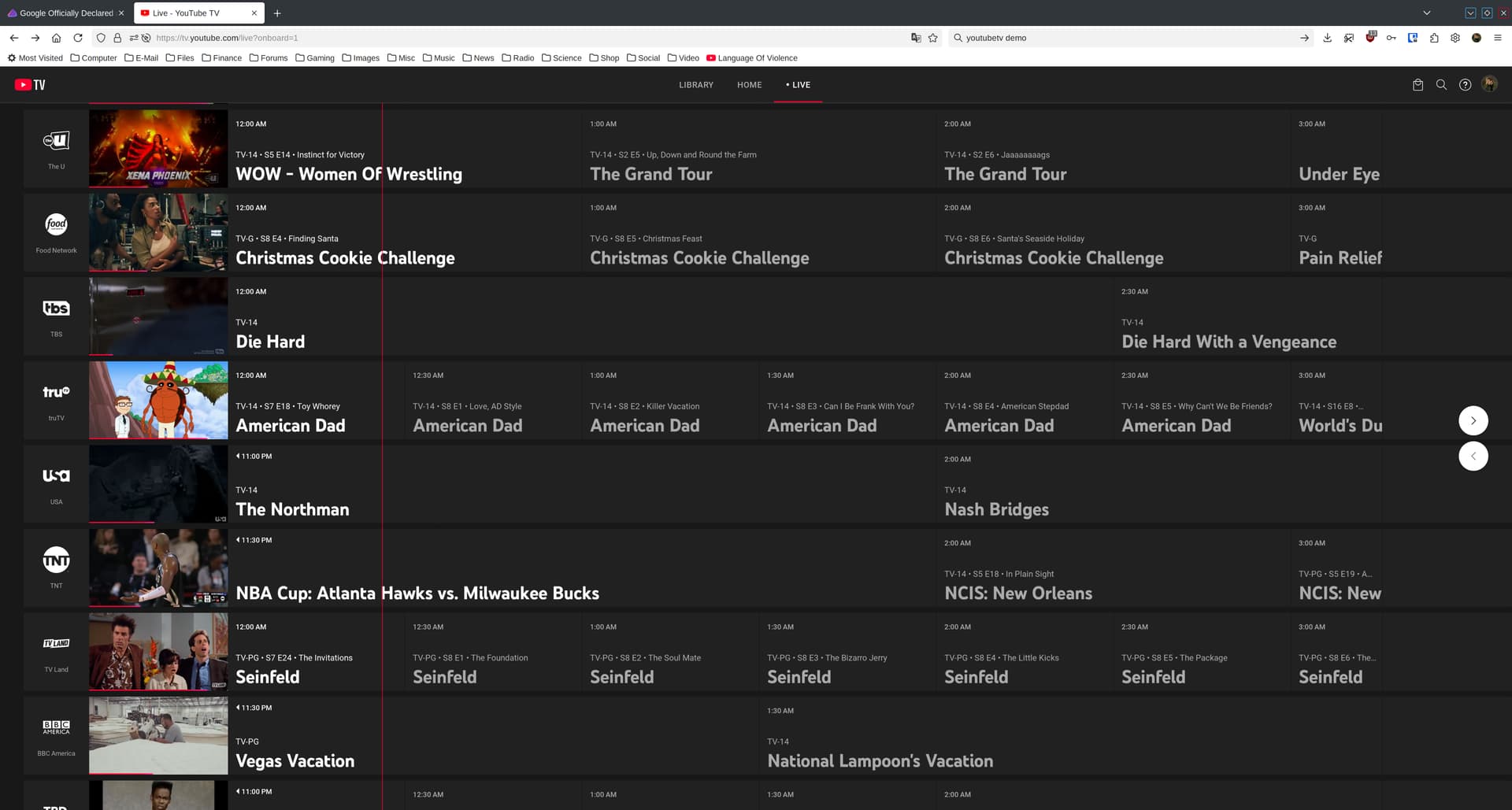The image size is (1512, 810).
Task: Click the WOW Xena Phoenix thumbnail
Action: pyautogui.click(x=158, y=149)
